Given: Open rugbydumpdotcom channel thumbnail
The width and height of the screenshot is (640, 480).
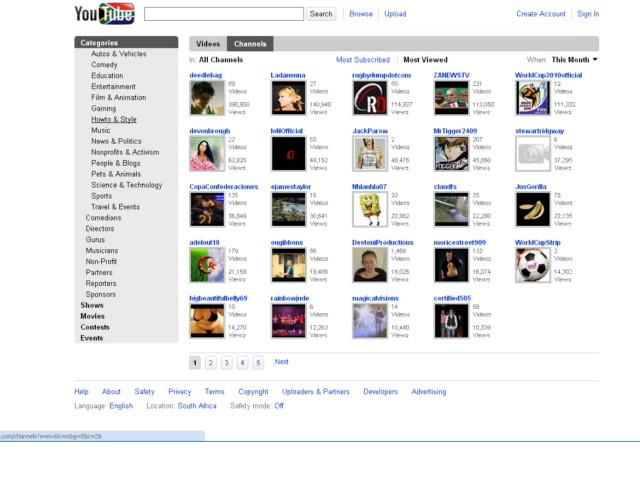Looking at the screenshot, I should click(369, 98).
